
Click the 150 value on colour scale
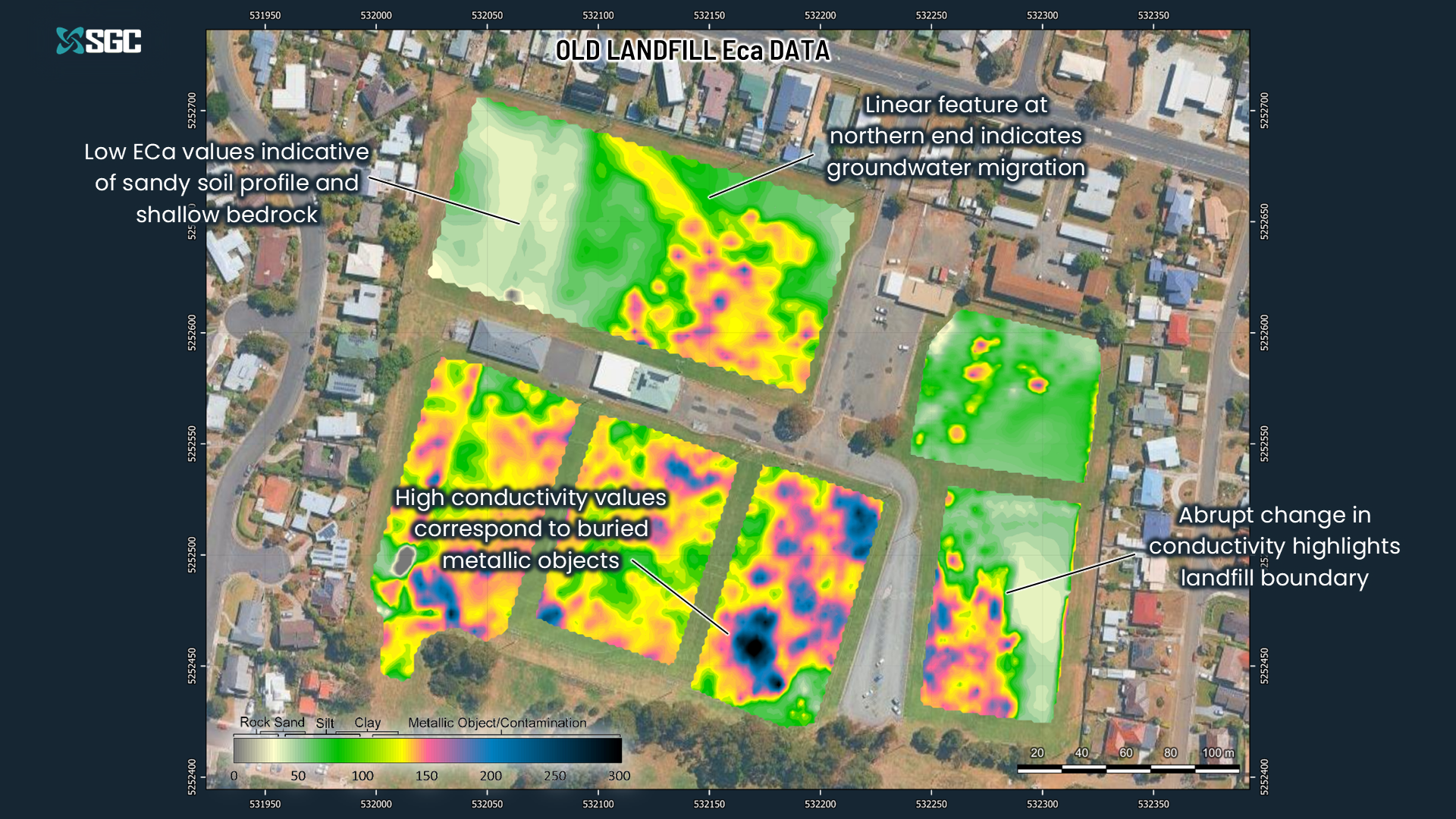tap(426, 776)
